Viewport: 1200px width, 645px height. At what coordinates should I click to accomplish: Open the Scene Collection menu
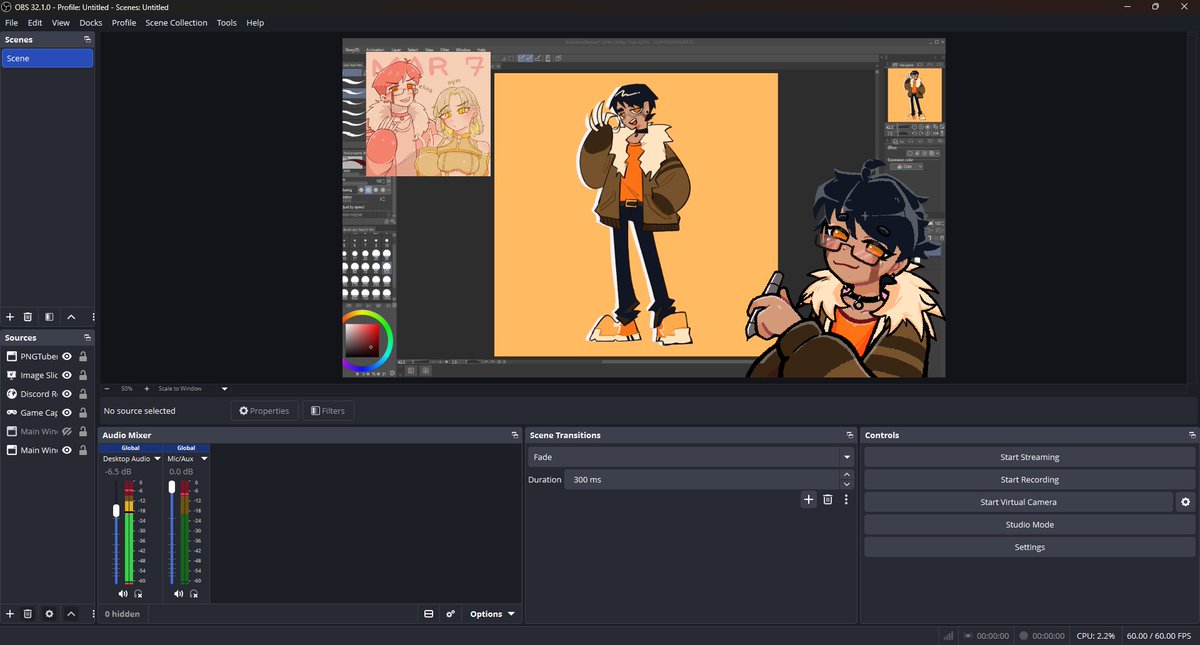[x=176, y=22]
